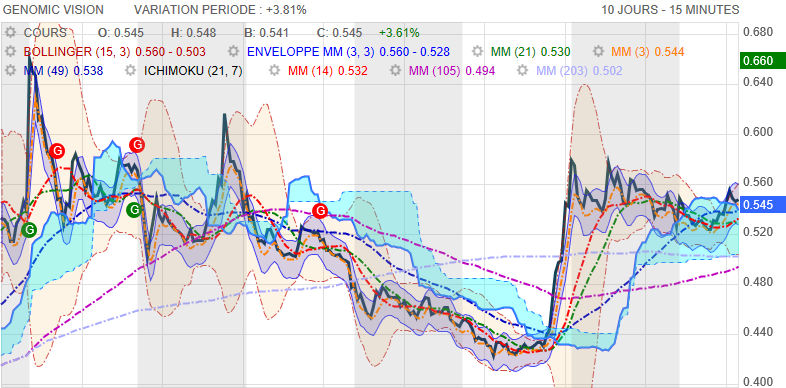786x388 pixels.
Task: Click the MM (105) value 0.494
Action: point(480,71)
